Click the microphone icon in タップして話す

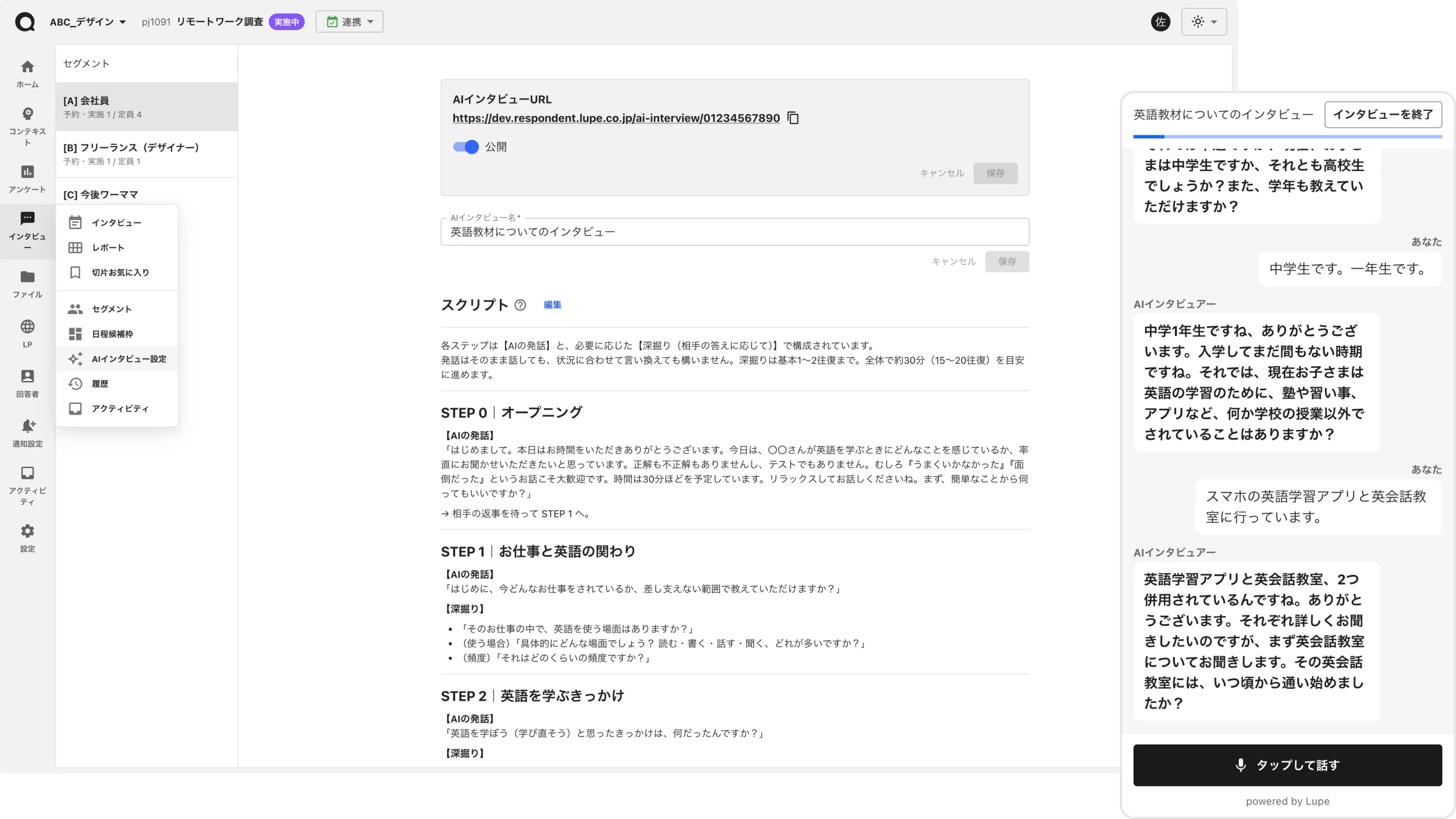[x=1241, y=765]
